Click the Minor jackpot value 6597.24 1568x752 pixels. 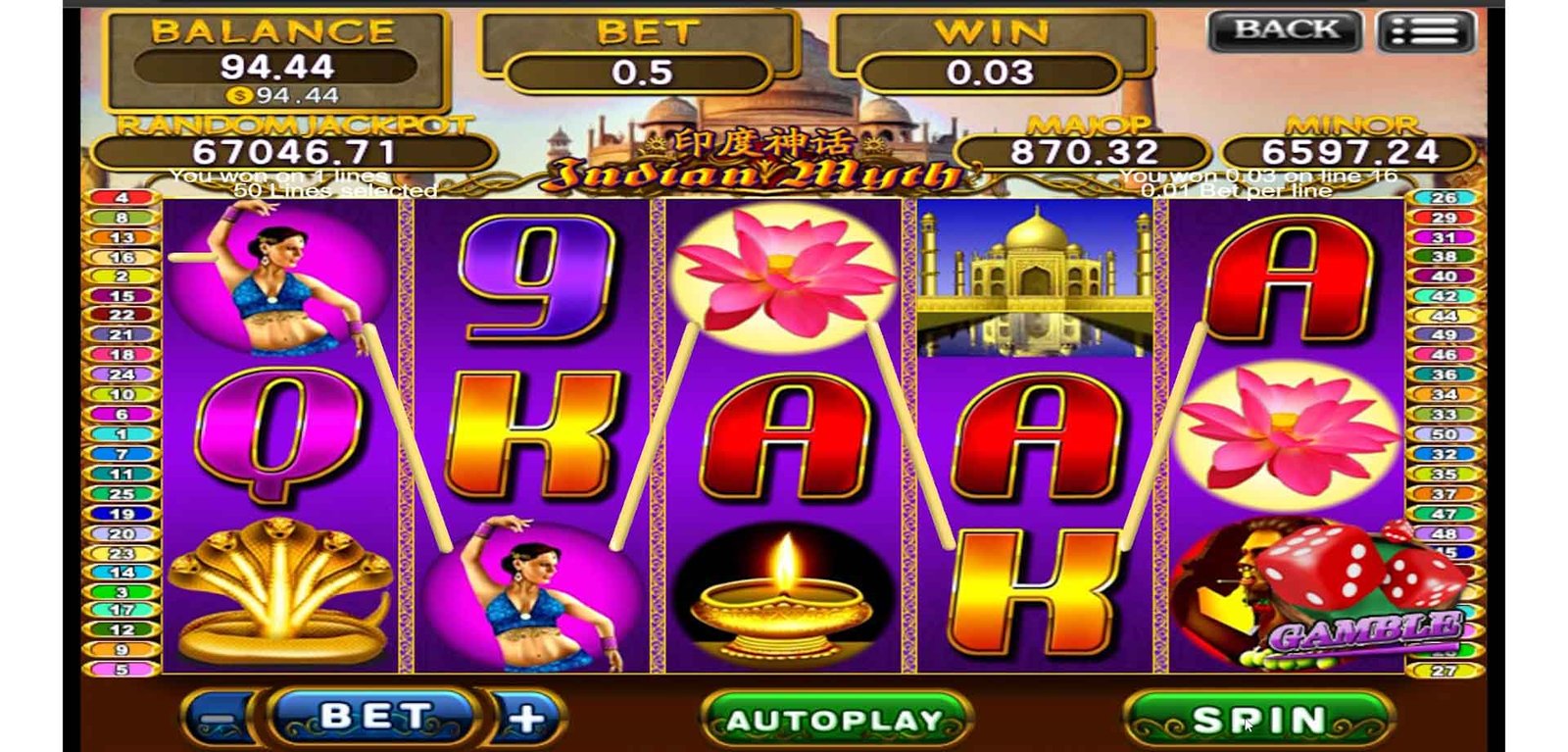coord(1349,153)
